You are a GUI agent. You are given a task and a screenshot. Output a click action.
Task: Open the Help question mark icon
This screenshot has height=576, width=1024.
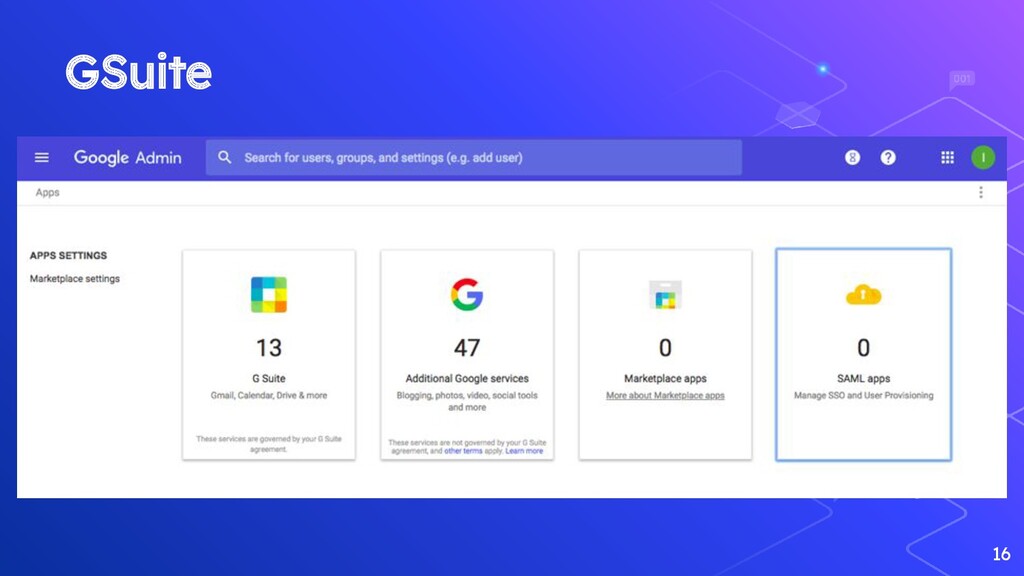pyautogui.click(x=888, y=157)
